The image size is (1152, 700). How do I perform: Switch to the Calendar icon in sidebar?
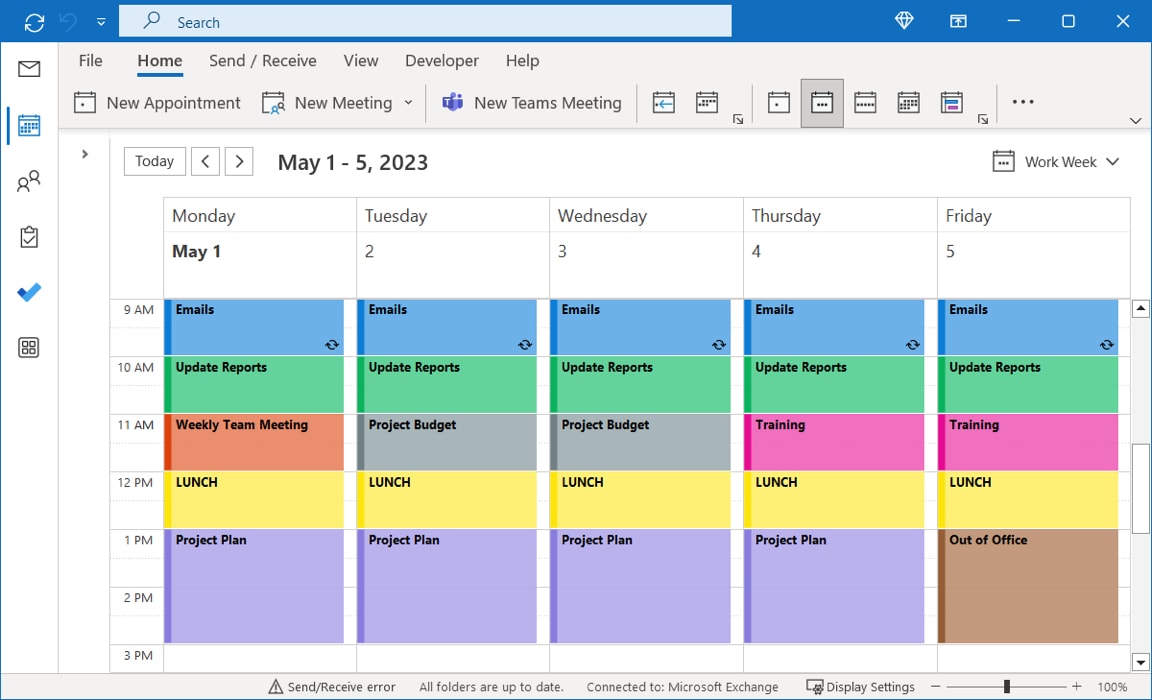[x=29, y=125]
